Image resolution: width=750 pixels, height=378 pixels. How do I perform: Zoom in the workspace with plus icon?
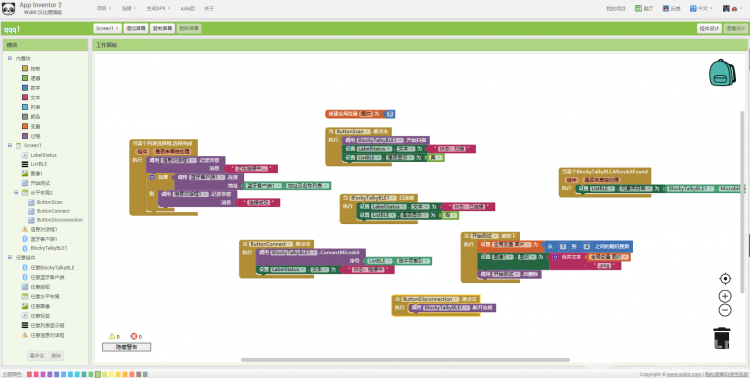725,296
